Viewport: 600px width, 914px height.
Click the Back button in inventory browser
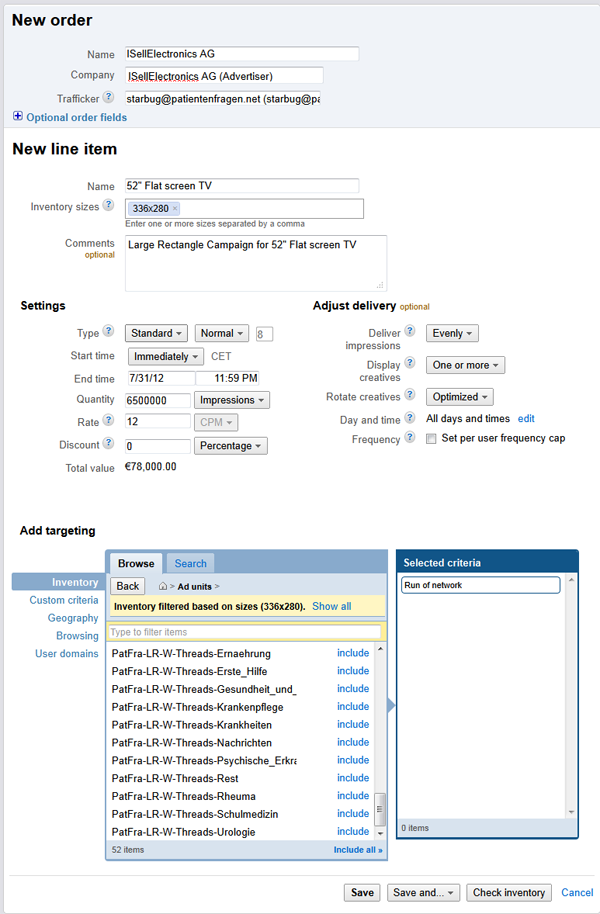click(128, 586)
